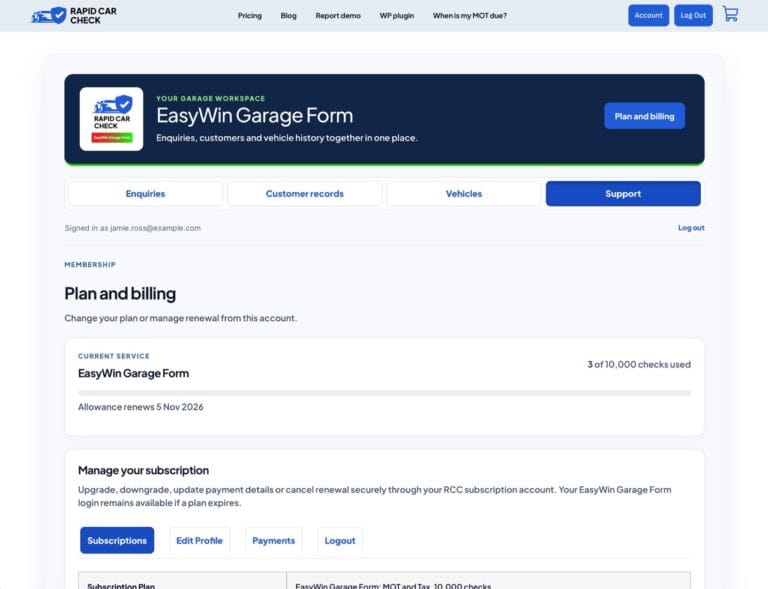Click '3 of 10,000 checks used' text
768x589 pixels.
point(639,364)
